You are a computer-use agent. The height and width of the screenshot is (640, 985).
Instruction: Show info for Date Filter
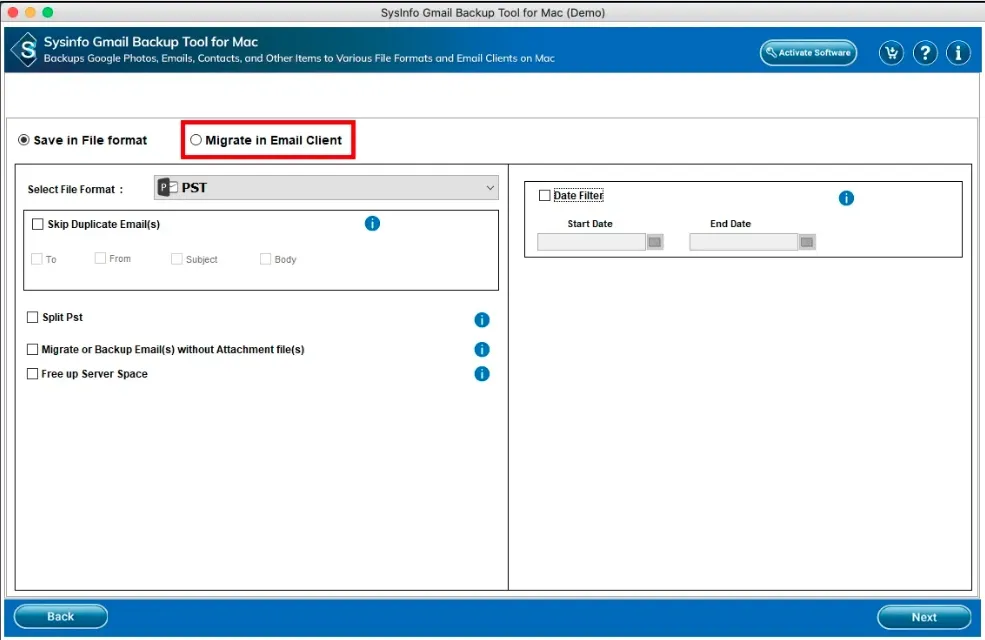846,198
